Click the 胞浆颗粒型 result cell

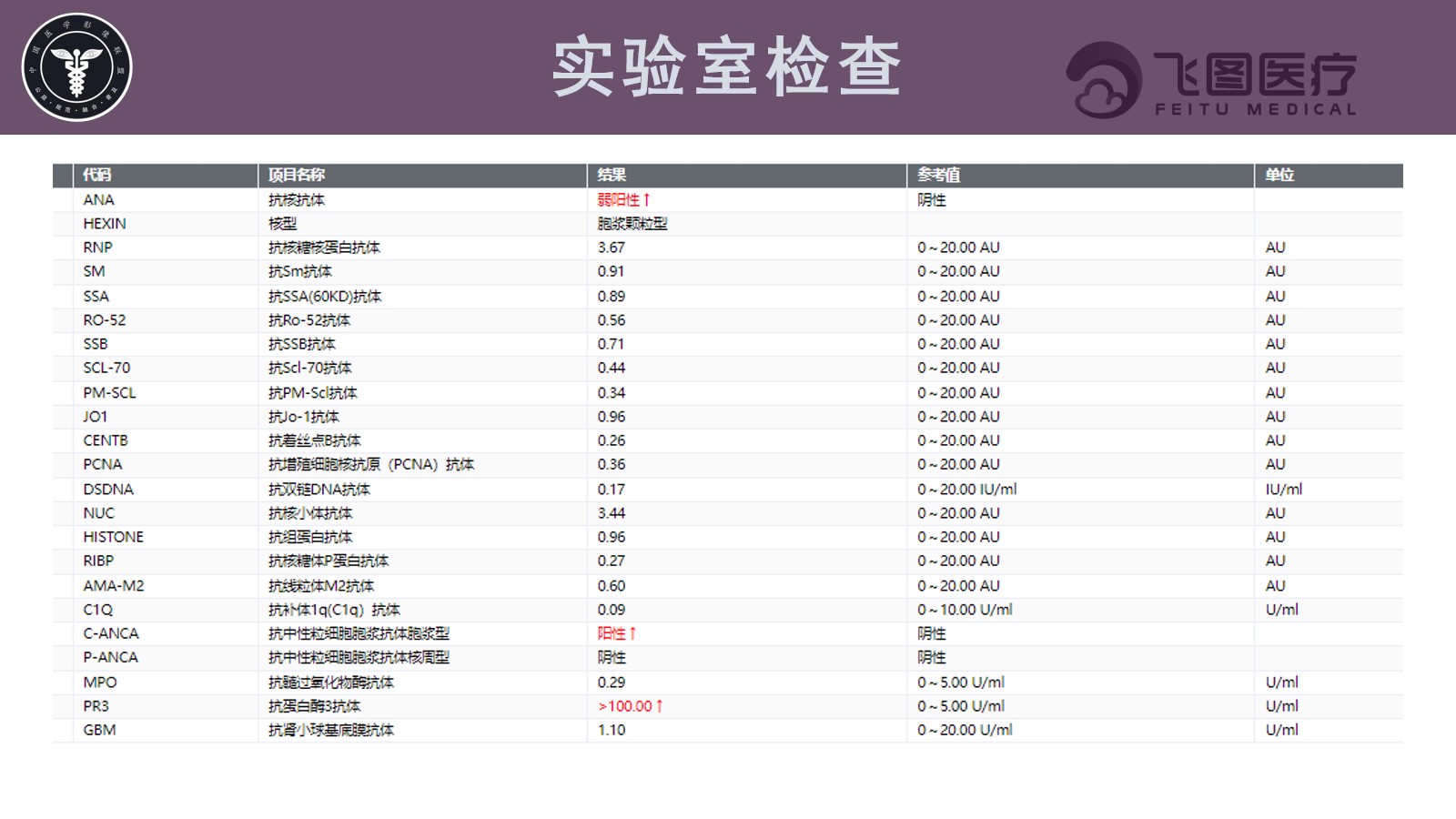pos(632,223)
